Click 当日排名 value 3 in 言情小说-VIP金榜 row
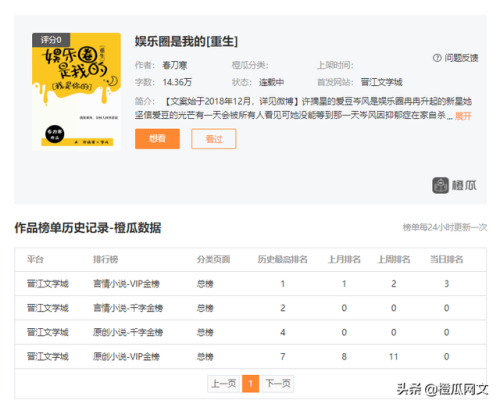This screenshot has height=407, width=500. pyautogui.click(x=446, y=284)
